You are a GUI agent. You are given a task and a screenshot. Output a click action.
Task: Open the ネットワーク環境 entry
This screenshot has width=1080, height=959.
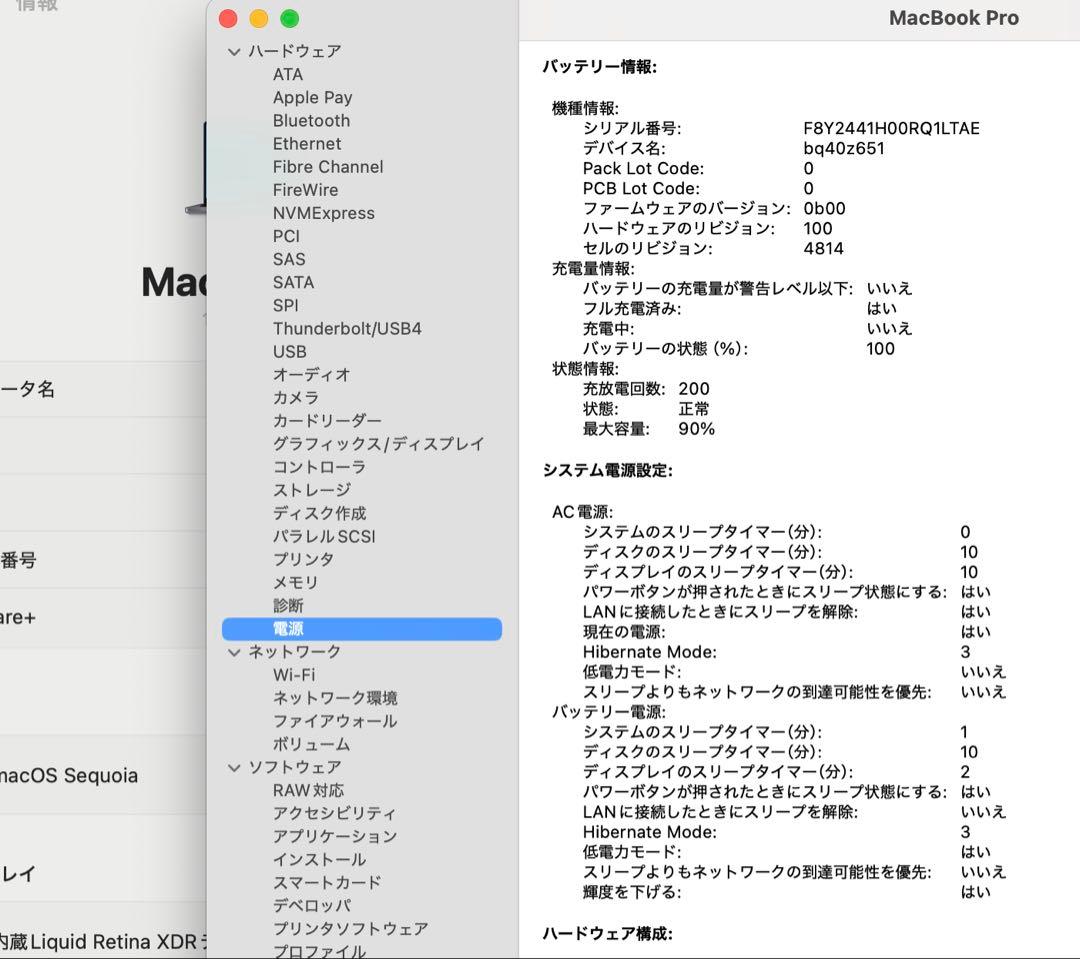click(x=335, y=699)
